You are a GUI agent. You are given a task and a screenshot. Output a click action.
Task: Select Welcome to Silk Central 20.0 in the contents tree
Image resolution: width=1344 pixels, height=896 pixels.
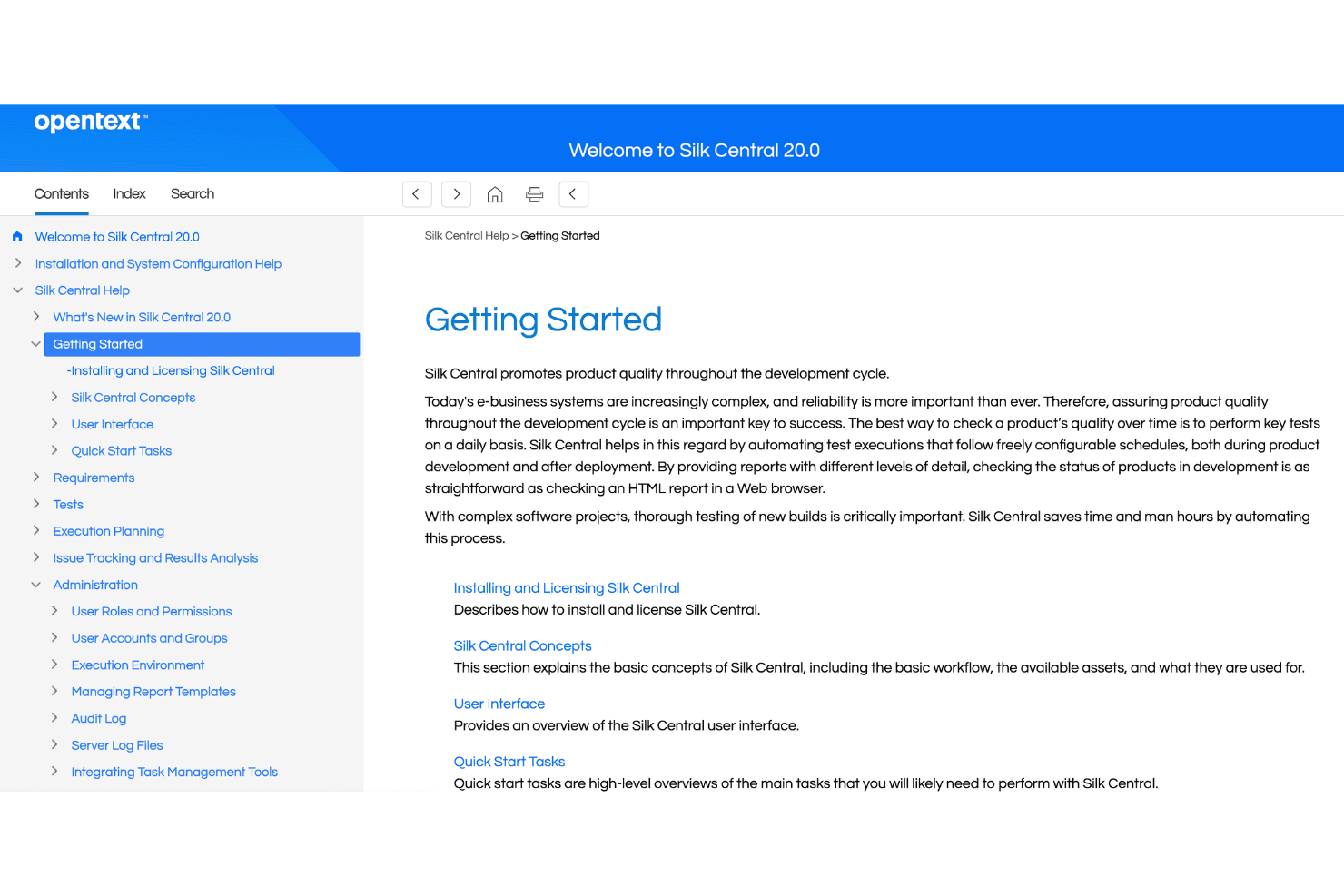117,237
